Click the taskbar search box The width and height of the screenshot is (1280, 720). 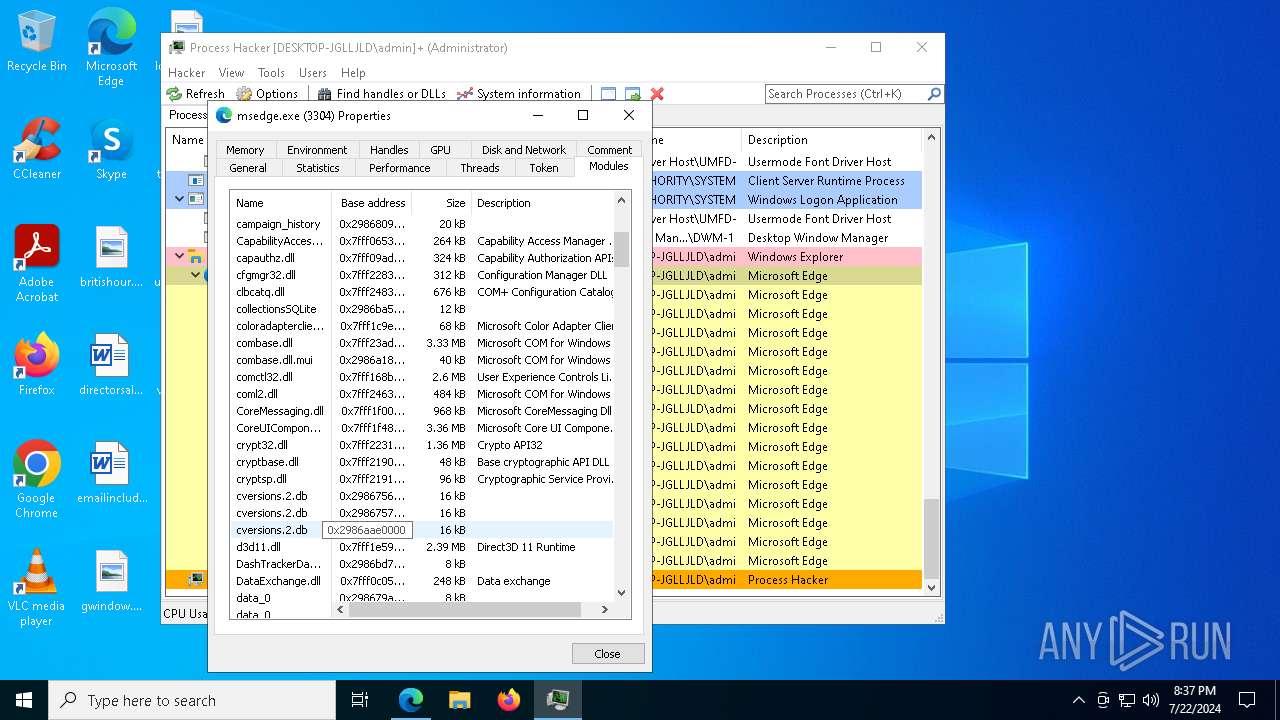[192, 700]
